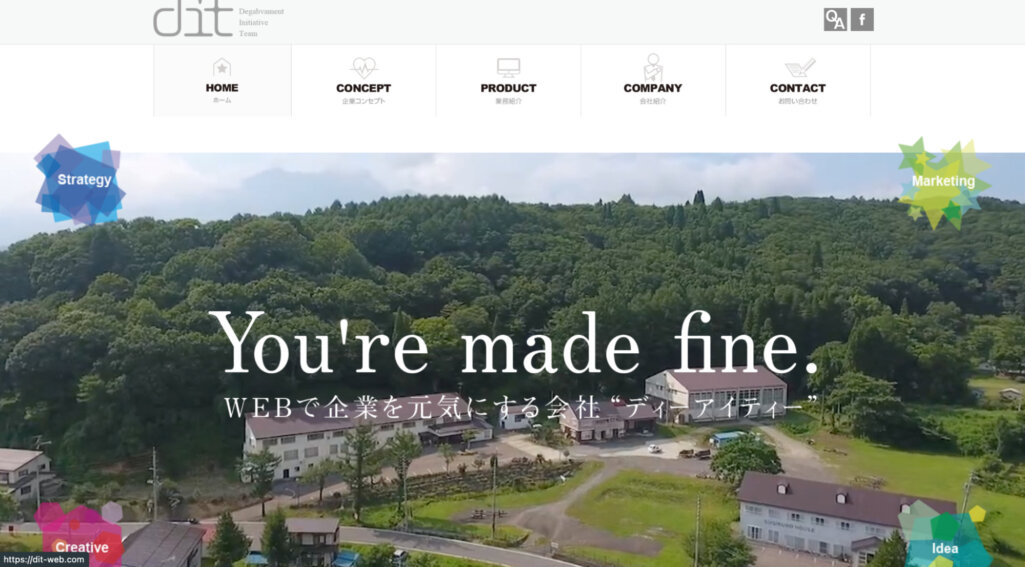Viewport: 1025px width, 567px height.
Task: Click the pen and paper icon above CONTACT
Action: (799, 67)
